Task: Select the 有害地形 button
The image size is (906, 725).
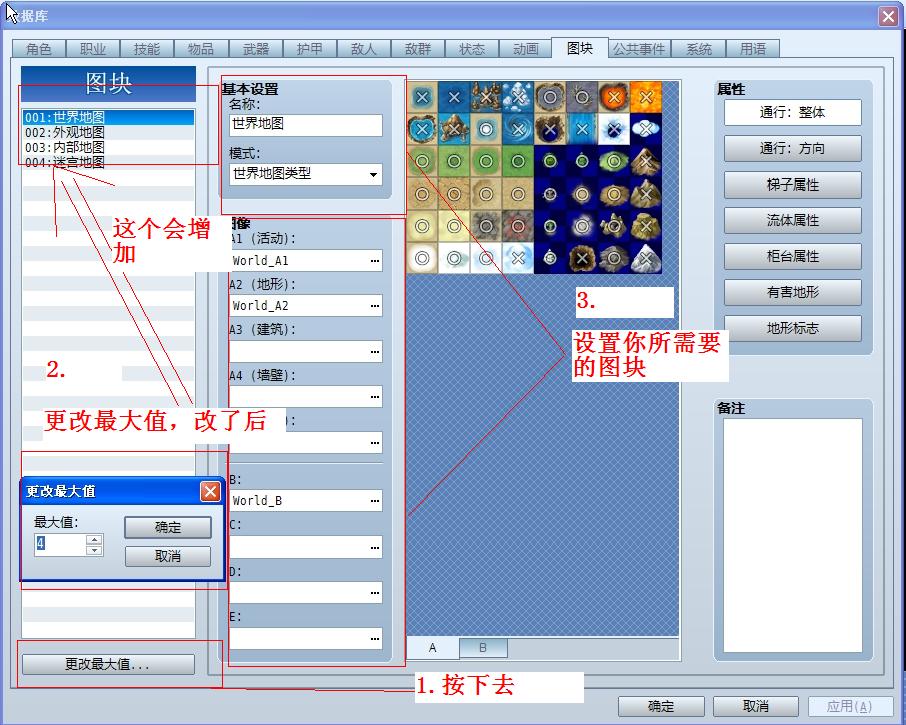Action: (793, 292)
